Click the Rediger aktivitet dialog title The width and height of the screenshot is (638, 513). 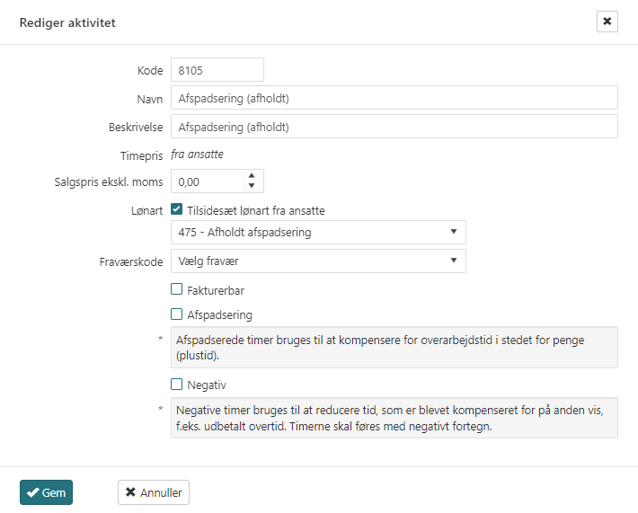[x=67, y=22]
